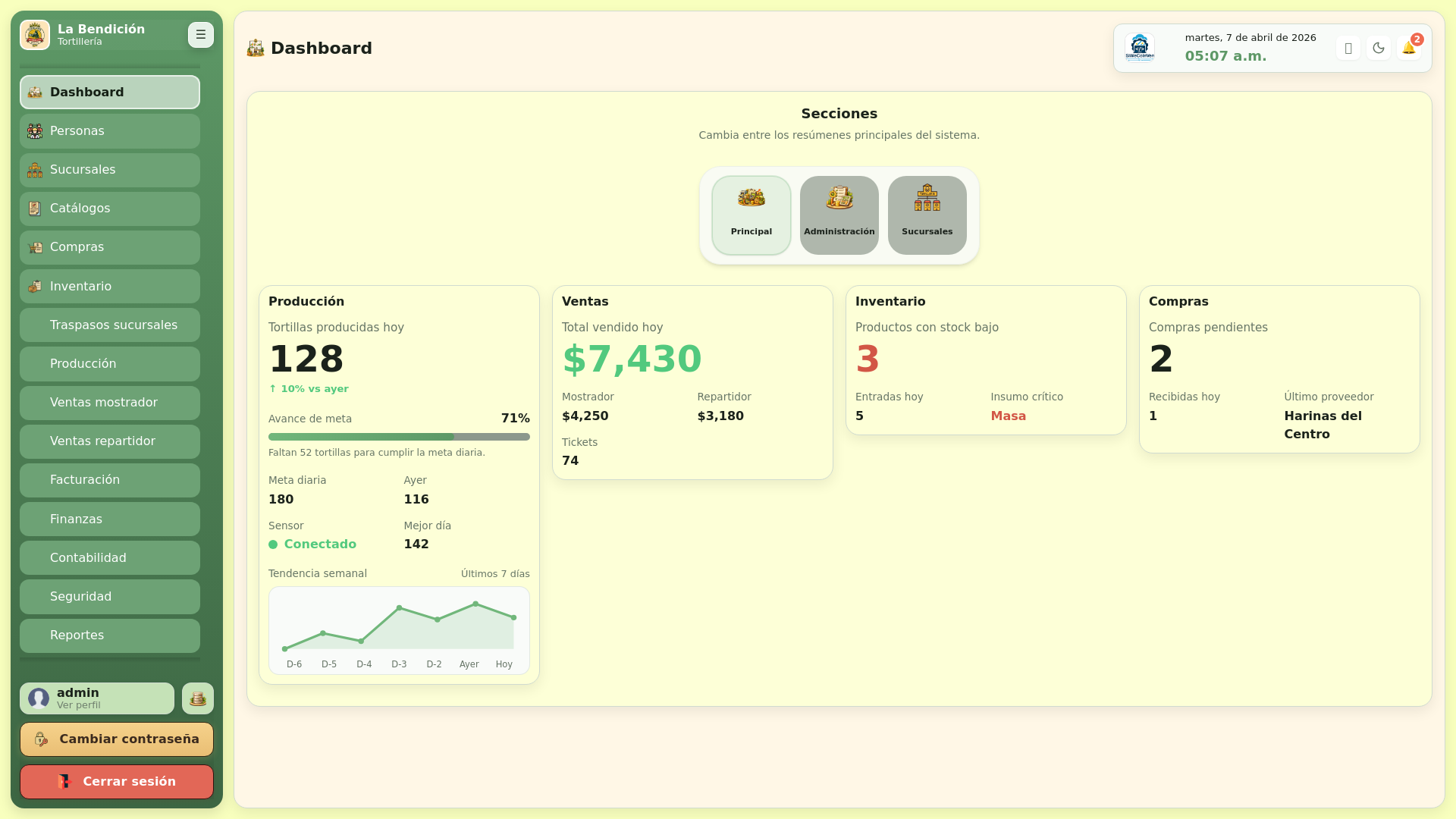Open the Catálogos menu item

[x=110, y=209]
